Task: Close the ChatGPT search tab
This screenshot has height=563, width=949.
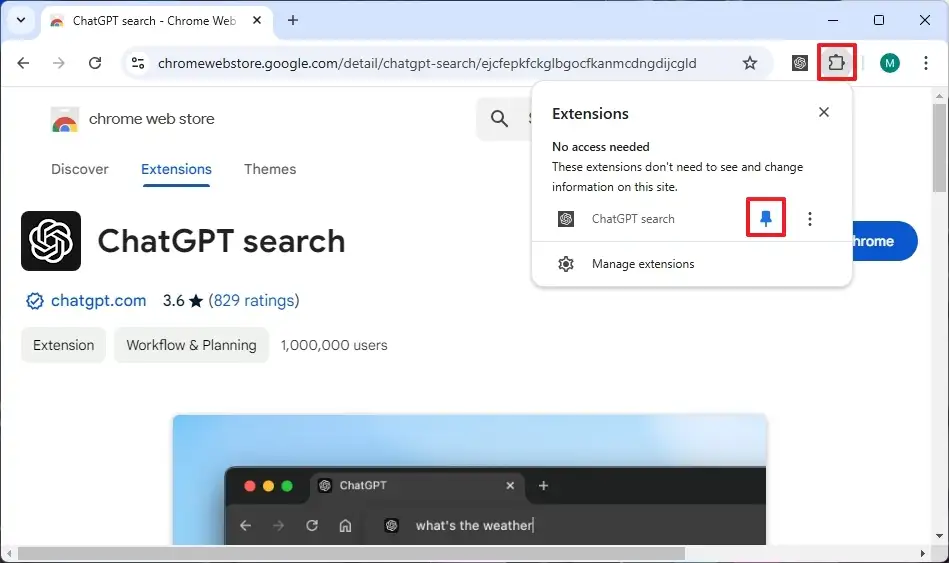Action: pos(257,21)
